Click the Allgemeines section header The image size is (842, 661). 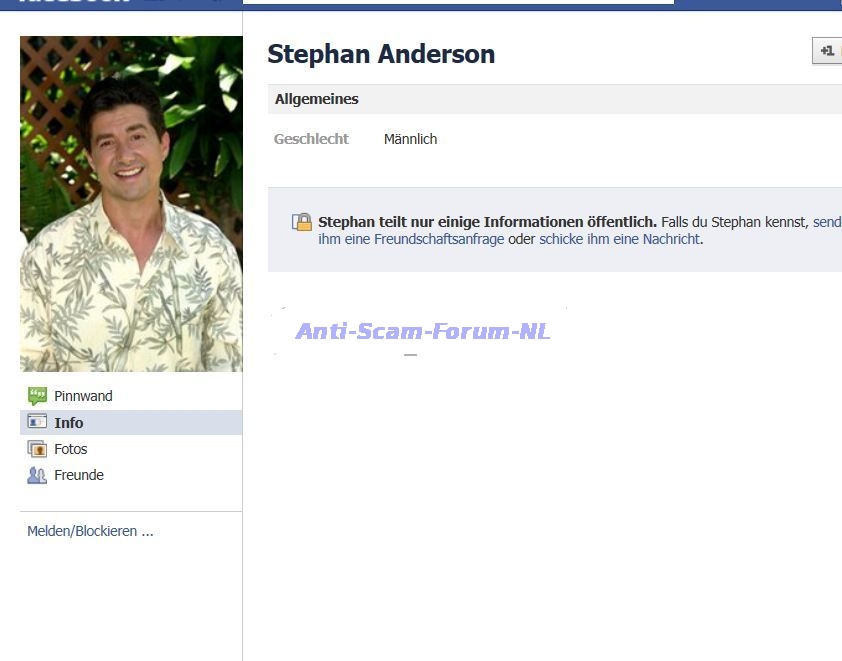pyautogui.click(x=317, y=99)
